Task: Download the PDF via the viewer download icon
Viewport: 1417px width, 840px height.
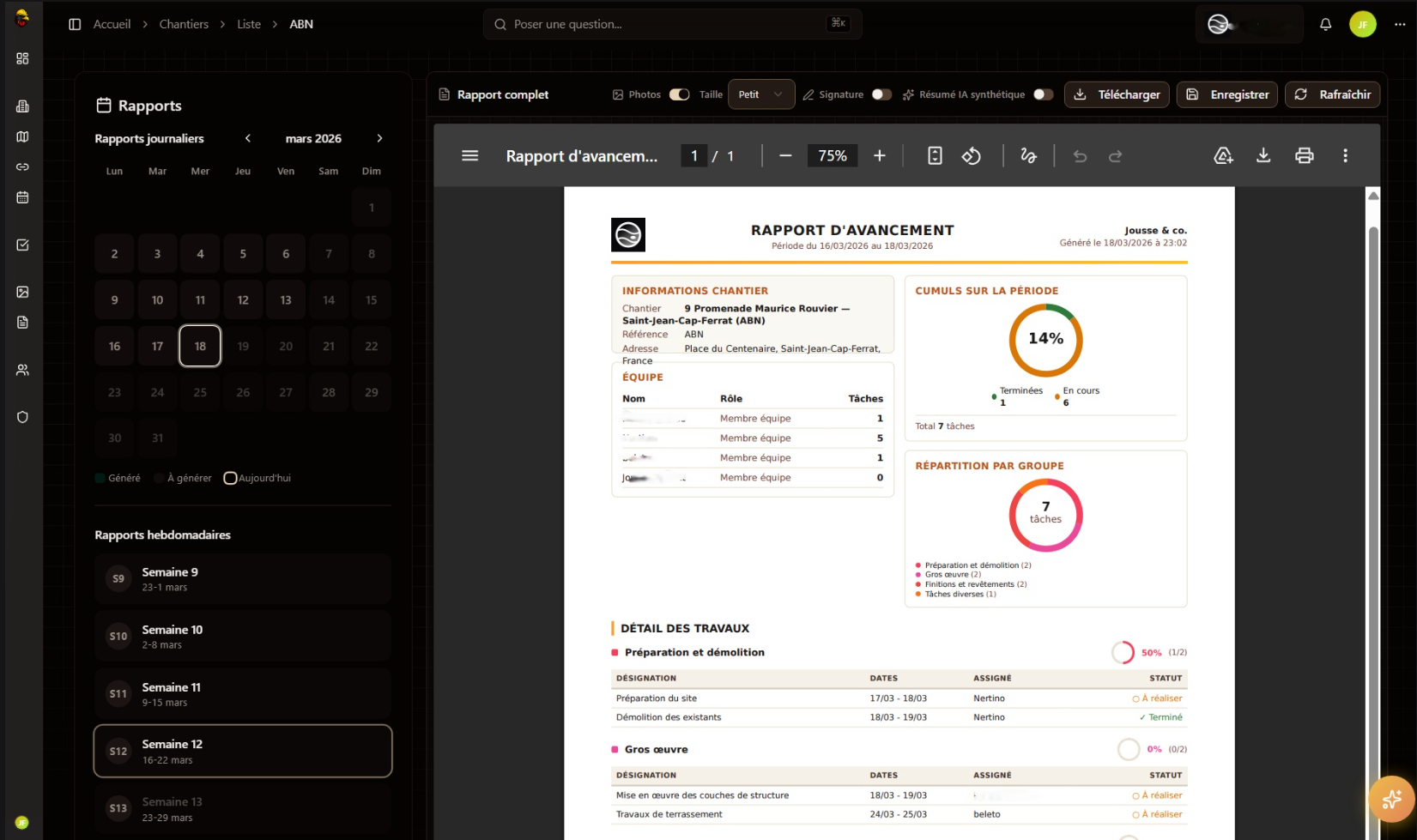Action: point(1263,155)
